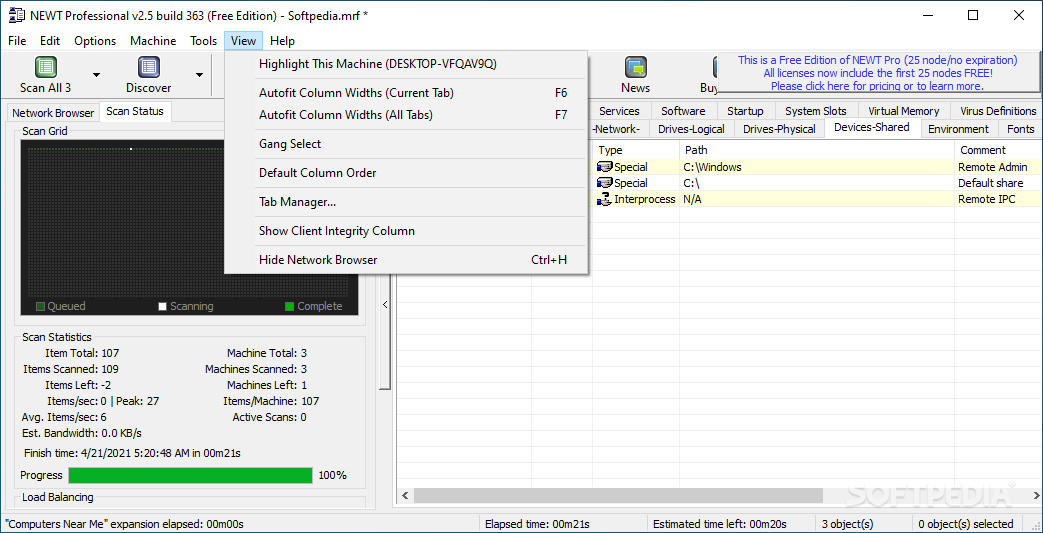Viewport: 1043px width, 533px height.
Task: Click the Default share comment cell
Action: pos(998,183)
